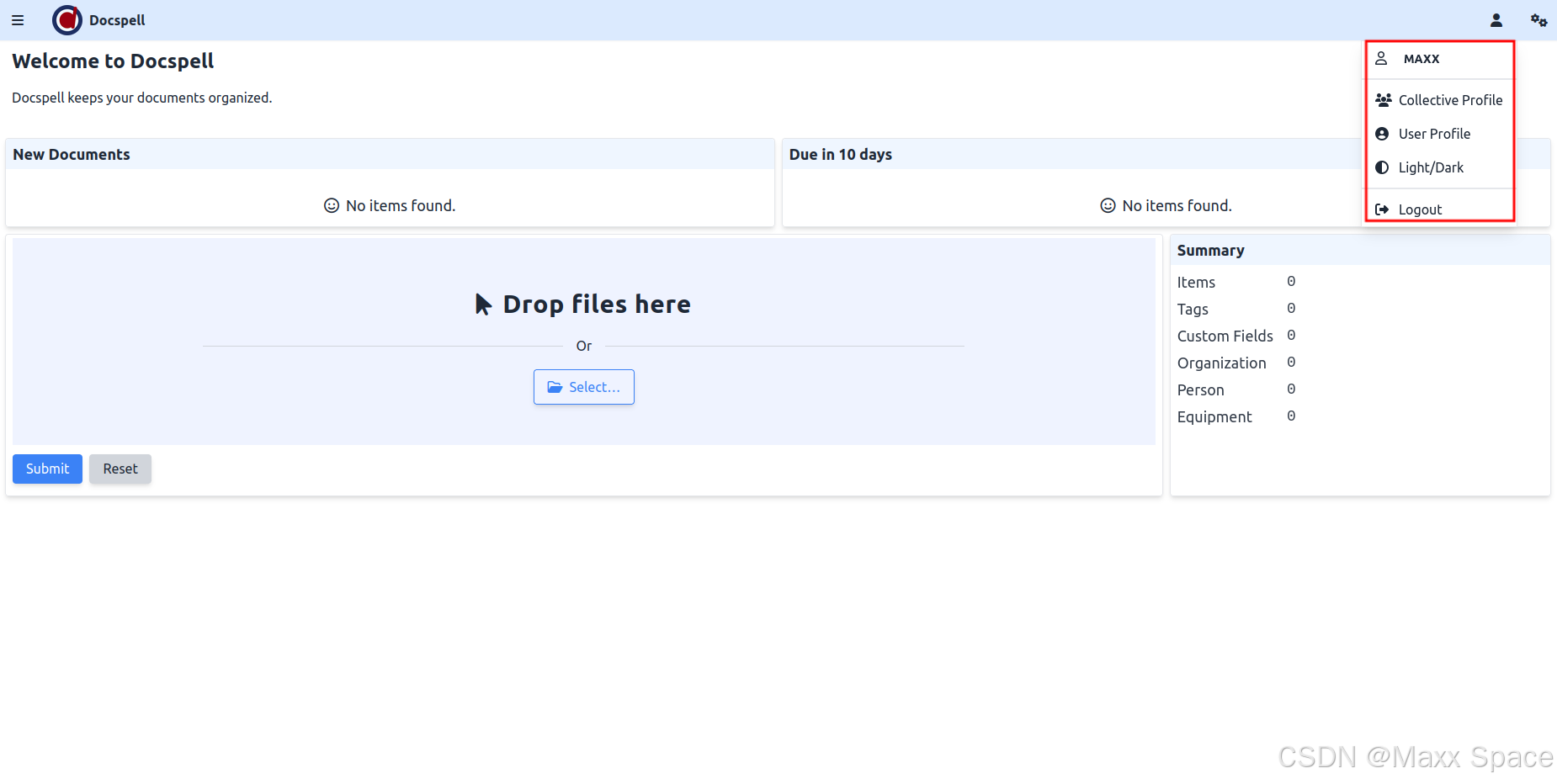Submit the uploaded files
The image size is (1557, 784).
coord(47,469)
